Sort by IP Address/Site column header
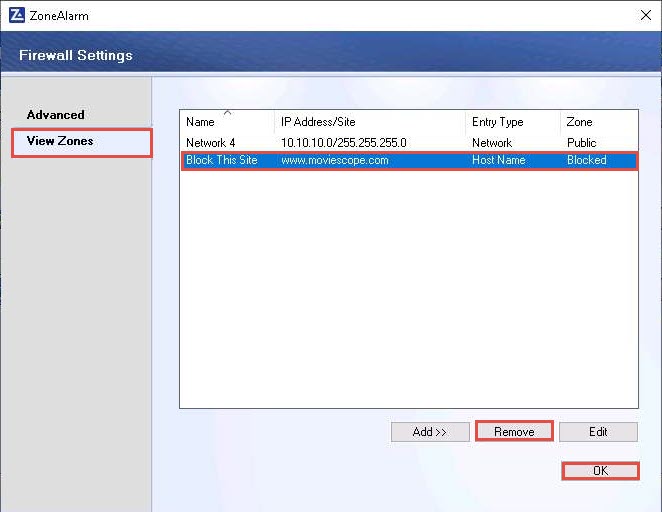The image size is (662, 512). (370, 122)
